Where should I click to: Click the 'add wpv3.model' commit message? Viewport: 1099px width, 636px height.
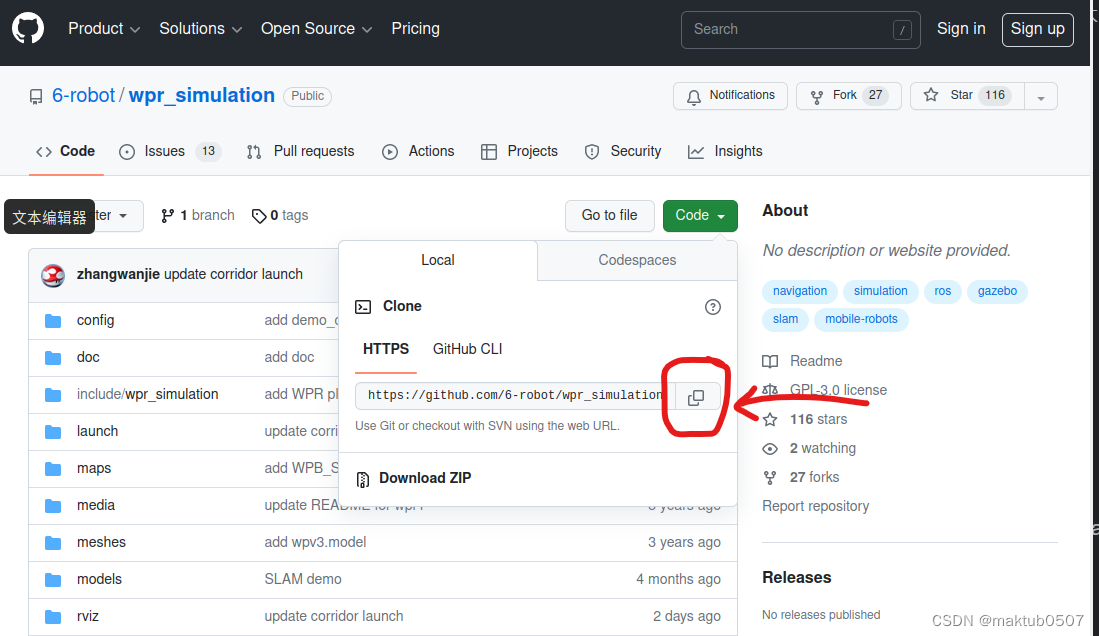click(x=315, y=542)
